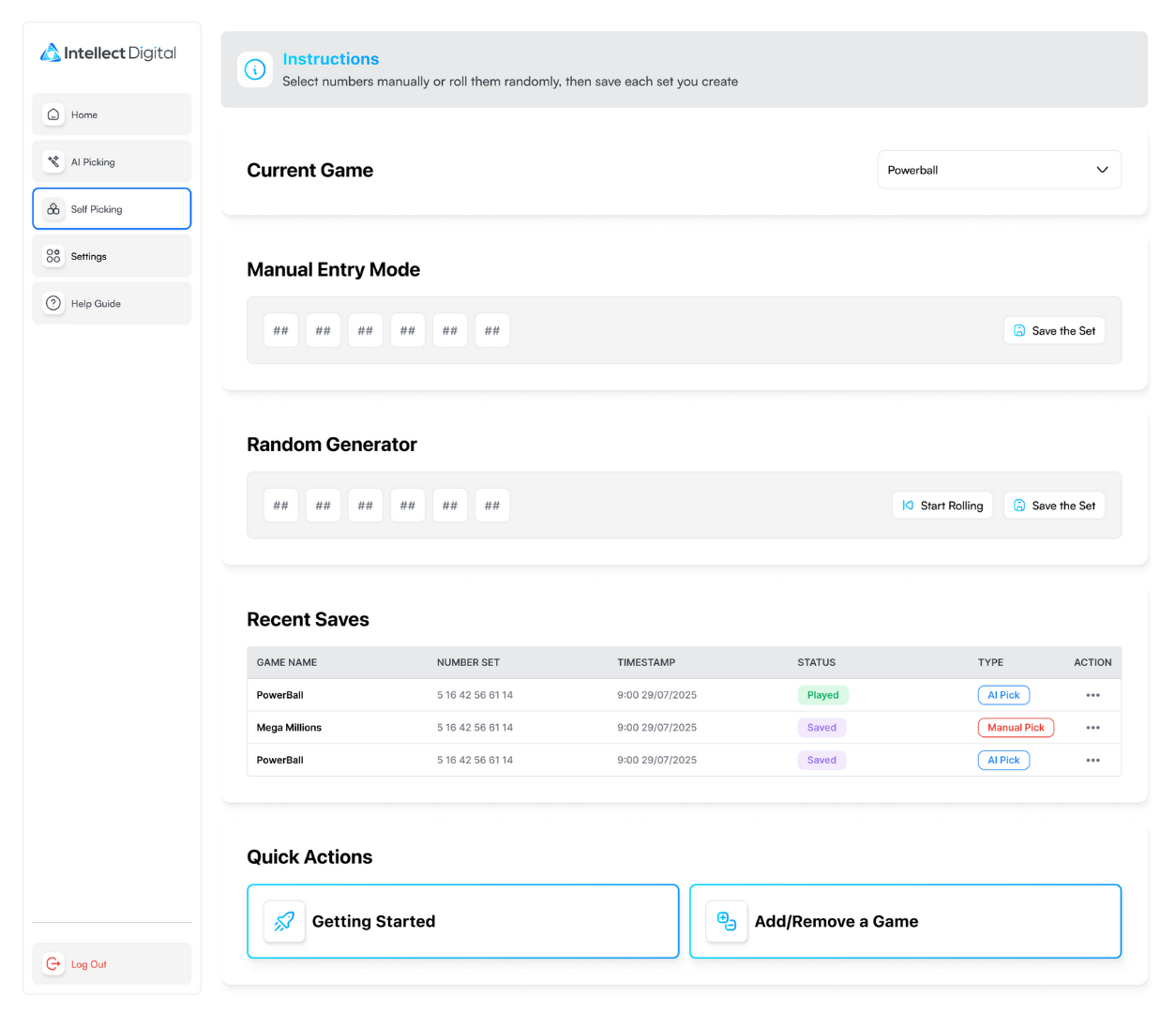
Task: Click first number box in Manual Entry
Action: [x=280, y=331]
